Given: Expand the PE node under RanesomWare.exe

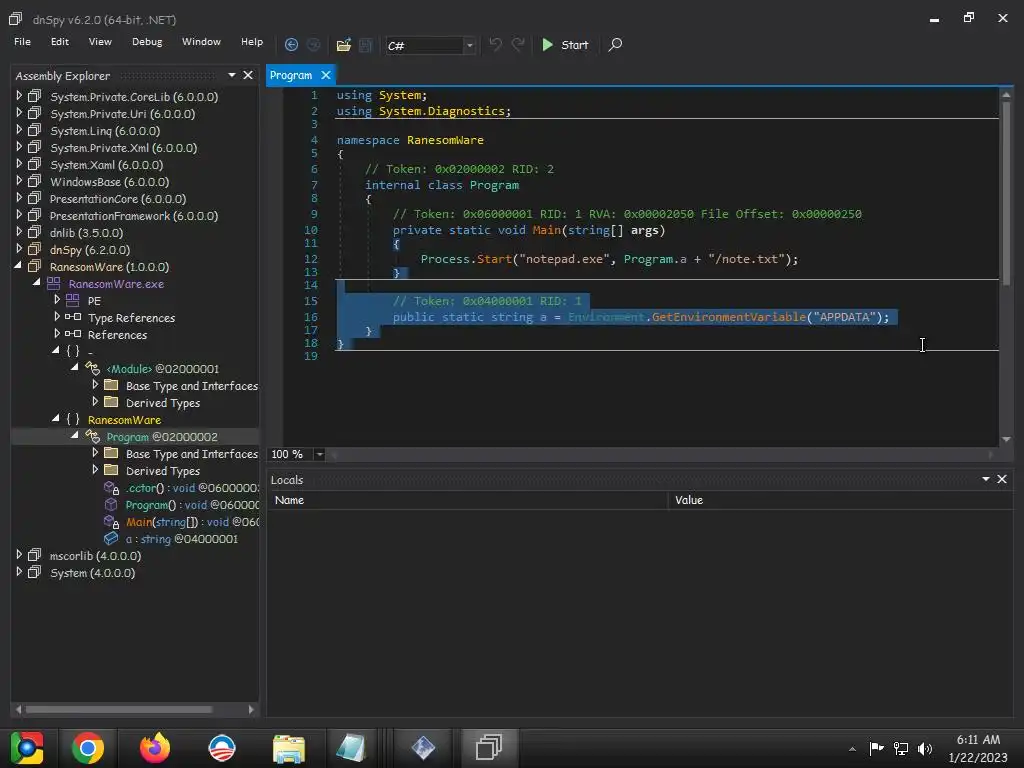Looking at the screenshot, I should pos(57,300).
